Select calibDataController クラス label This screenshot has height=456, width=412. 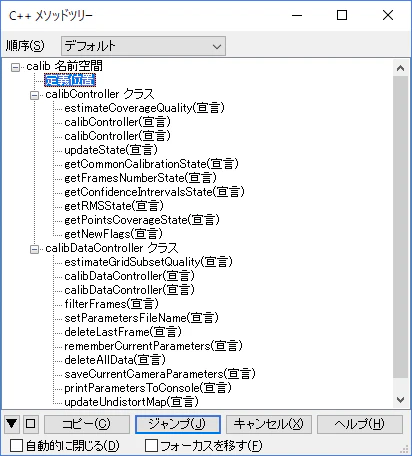pyautogui.click(x=112, y=248)
